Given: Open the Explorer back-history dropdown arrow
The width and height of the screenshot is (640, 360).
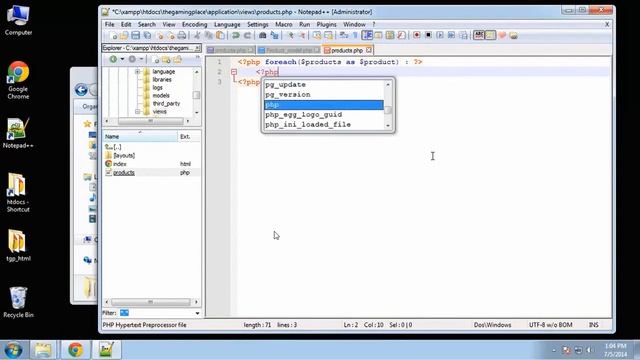Looking at the screenshot, I should [122, 60].
